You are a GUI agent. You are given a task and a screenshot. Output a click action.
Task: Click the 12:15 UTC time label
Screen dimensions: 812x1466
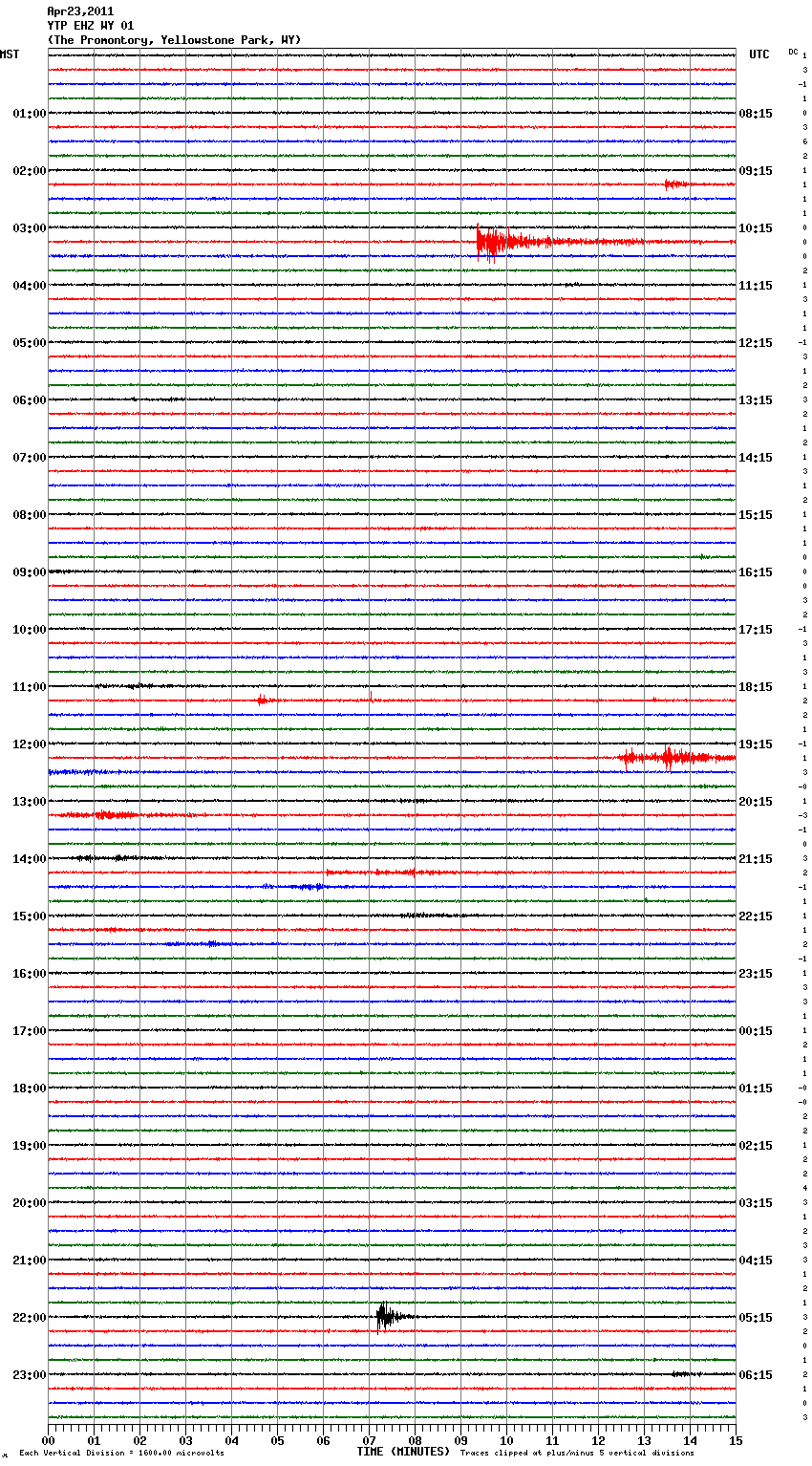click(x=756, y=343)
